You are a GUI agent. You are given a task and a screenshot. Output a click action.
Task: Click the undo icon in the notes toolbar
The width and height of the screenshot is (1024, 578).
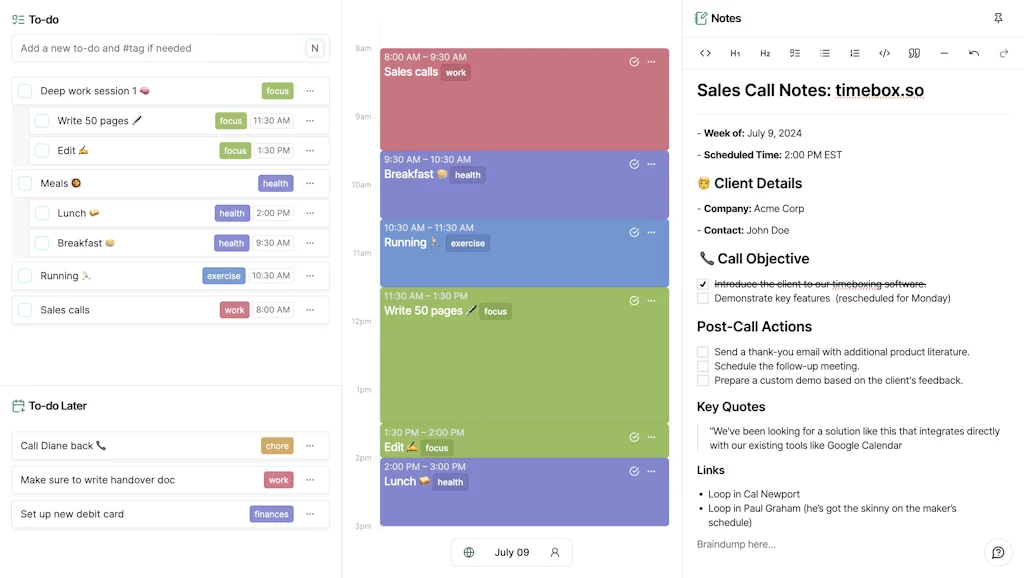(x=973, y=53)
